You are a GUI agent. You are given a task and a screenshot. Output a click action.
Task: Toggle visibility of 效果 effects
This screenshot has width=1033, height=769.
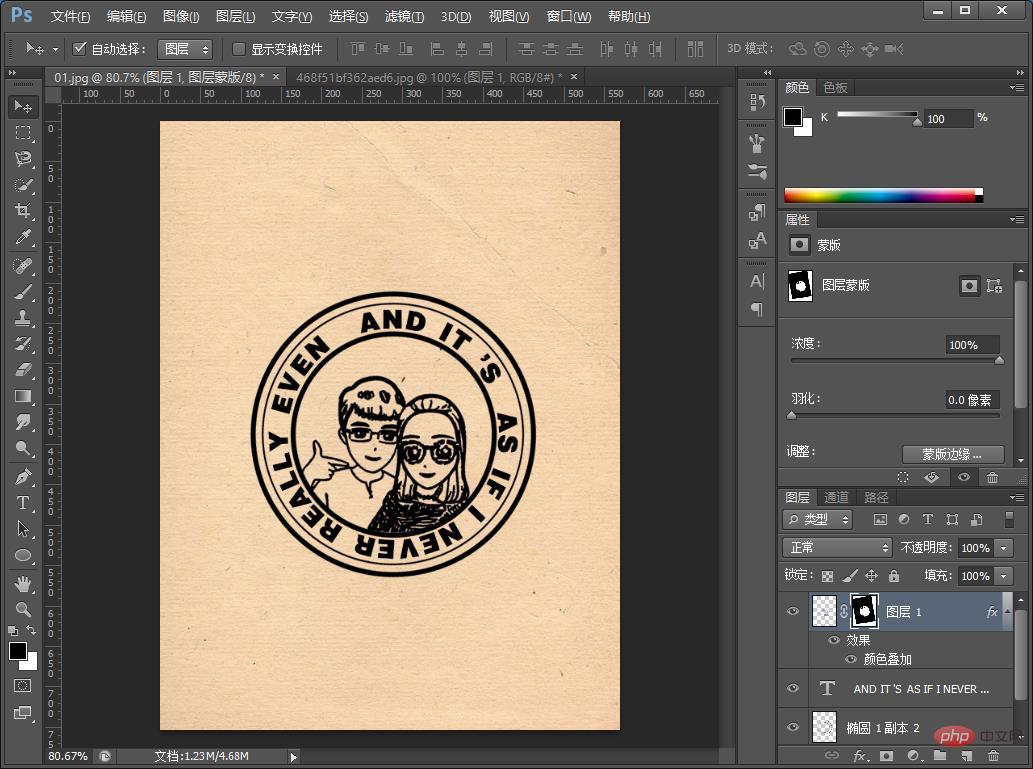[x=834, y=640]
